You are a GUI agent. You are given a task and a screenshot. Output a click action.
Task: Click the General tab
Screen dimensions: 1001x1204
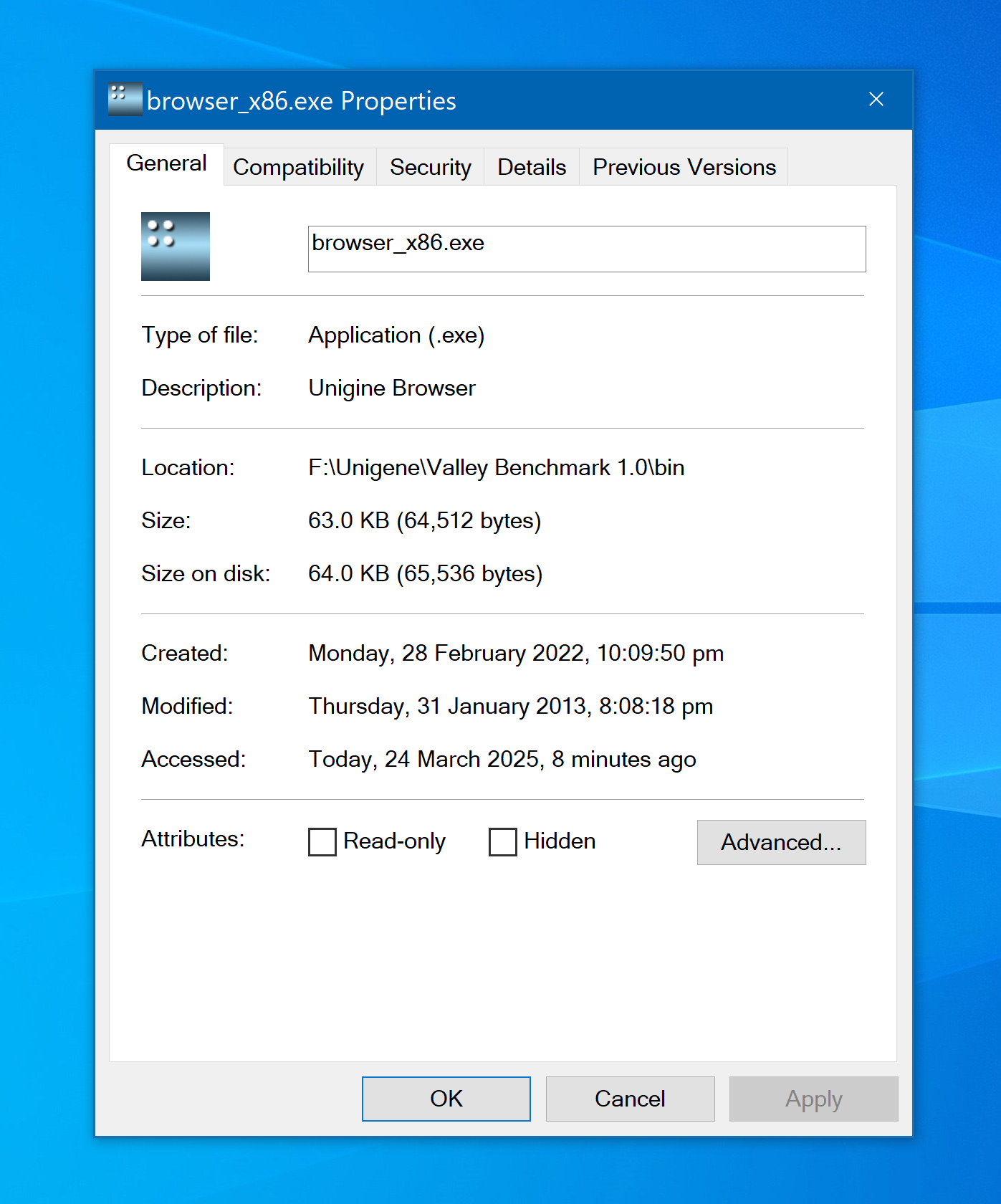pos(166,163)
